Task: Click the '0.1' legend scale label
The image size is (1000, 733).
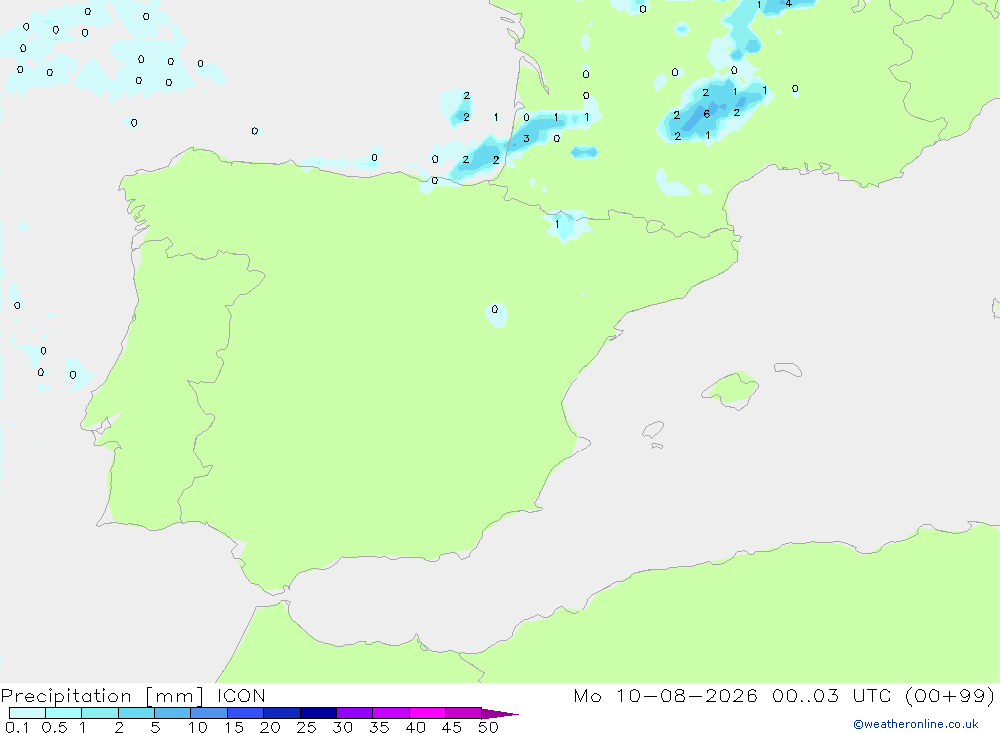Action: [x=17, y=727]
